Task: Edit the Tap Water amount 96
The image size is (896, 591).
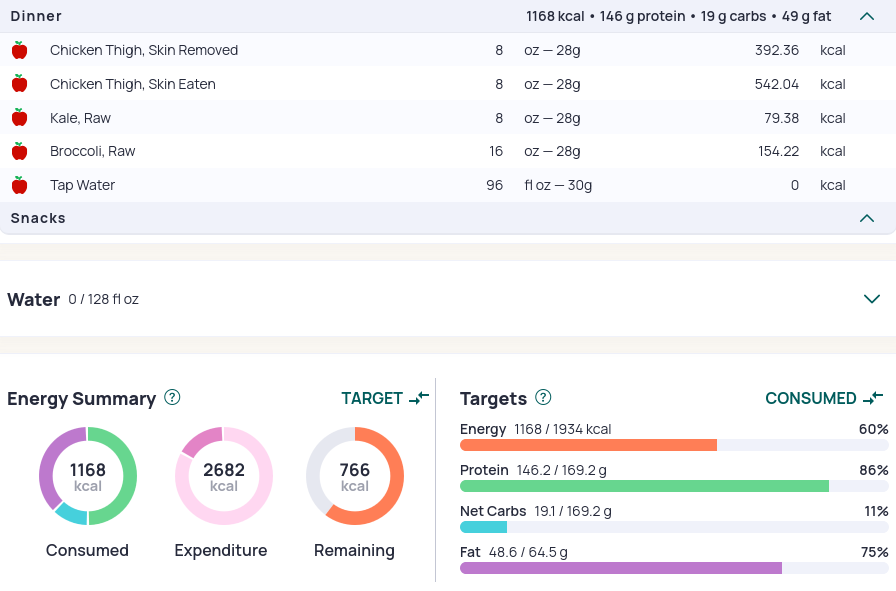Action: tap(494, 185)
